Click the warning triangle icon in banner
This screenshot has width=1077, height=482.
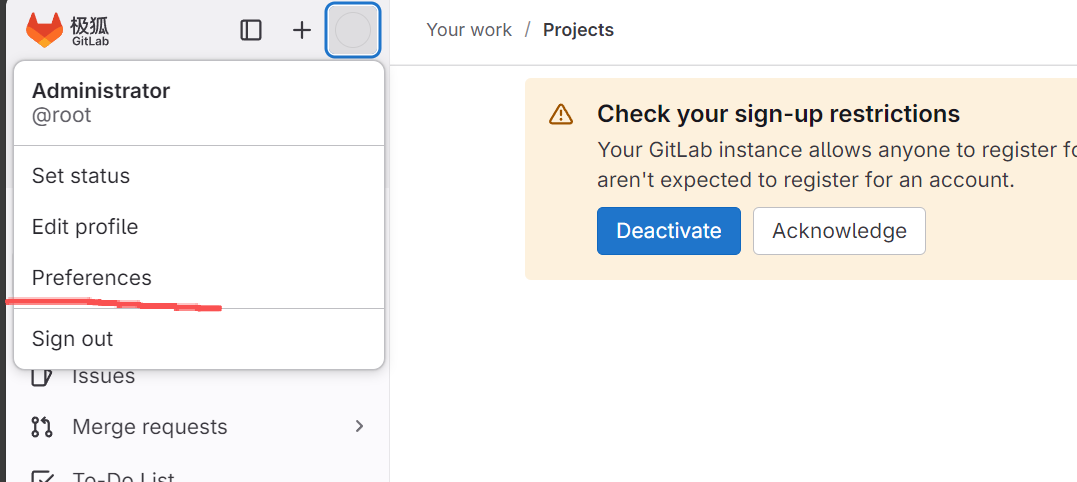tap(560, 114)
